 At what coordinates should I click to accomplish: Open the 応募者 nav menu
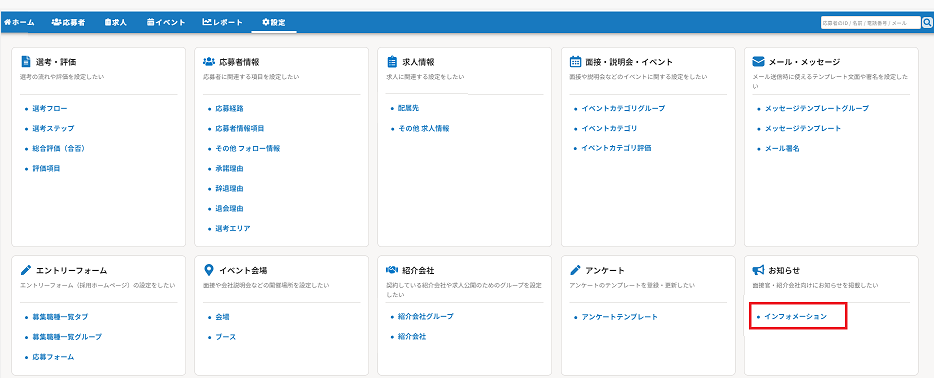pos(68,23)
